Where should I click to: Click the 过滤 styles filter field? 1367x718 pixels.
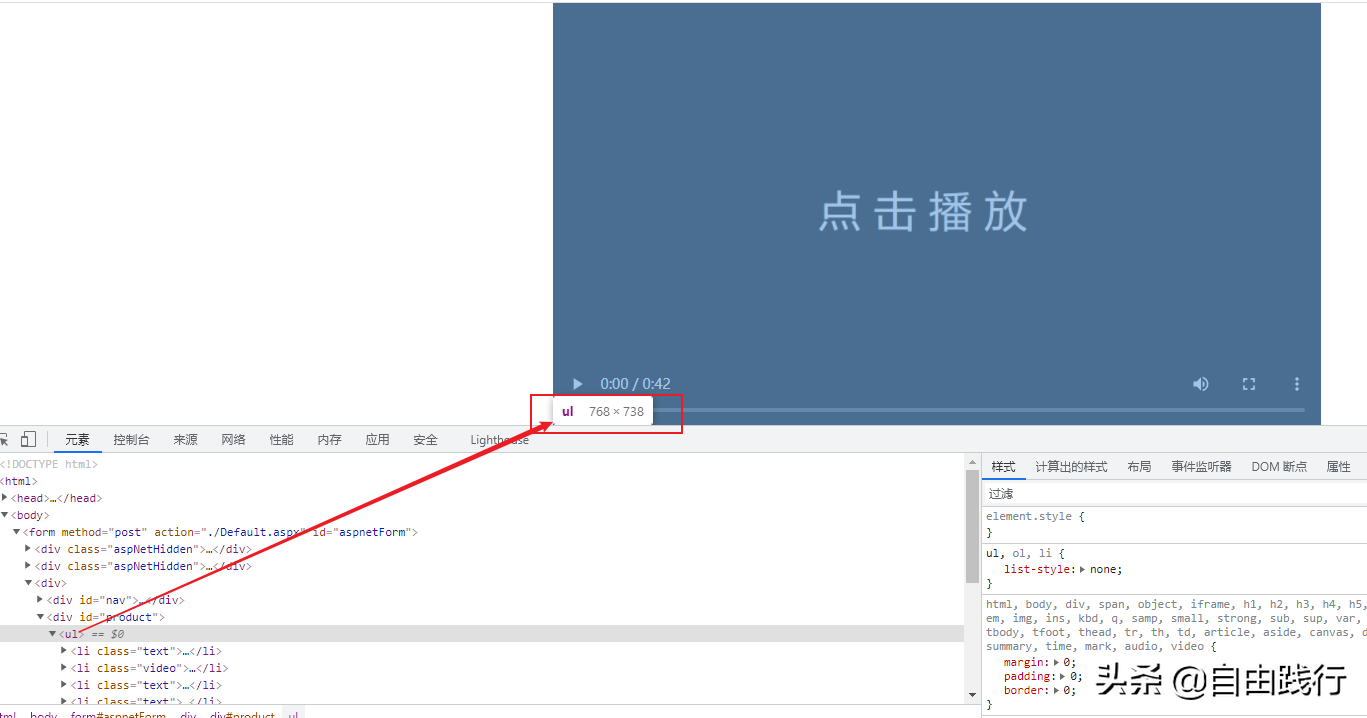point(1000,492)
